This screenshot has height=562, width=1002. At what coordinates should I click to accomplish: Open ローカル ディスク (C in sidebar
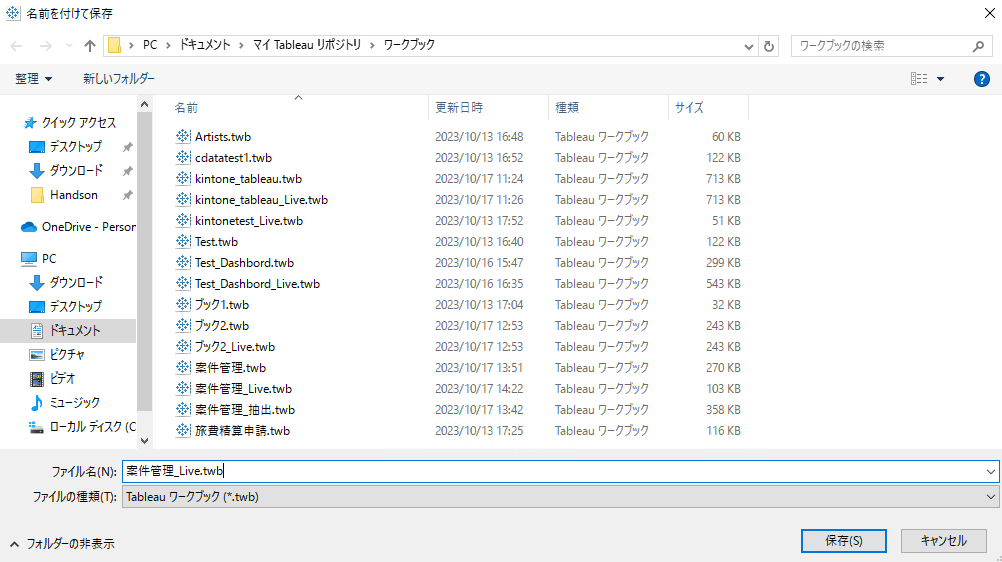pyautogui.click(x=93, y=427)
